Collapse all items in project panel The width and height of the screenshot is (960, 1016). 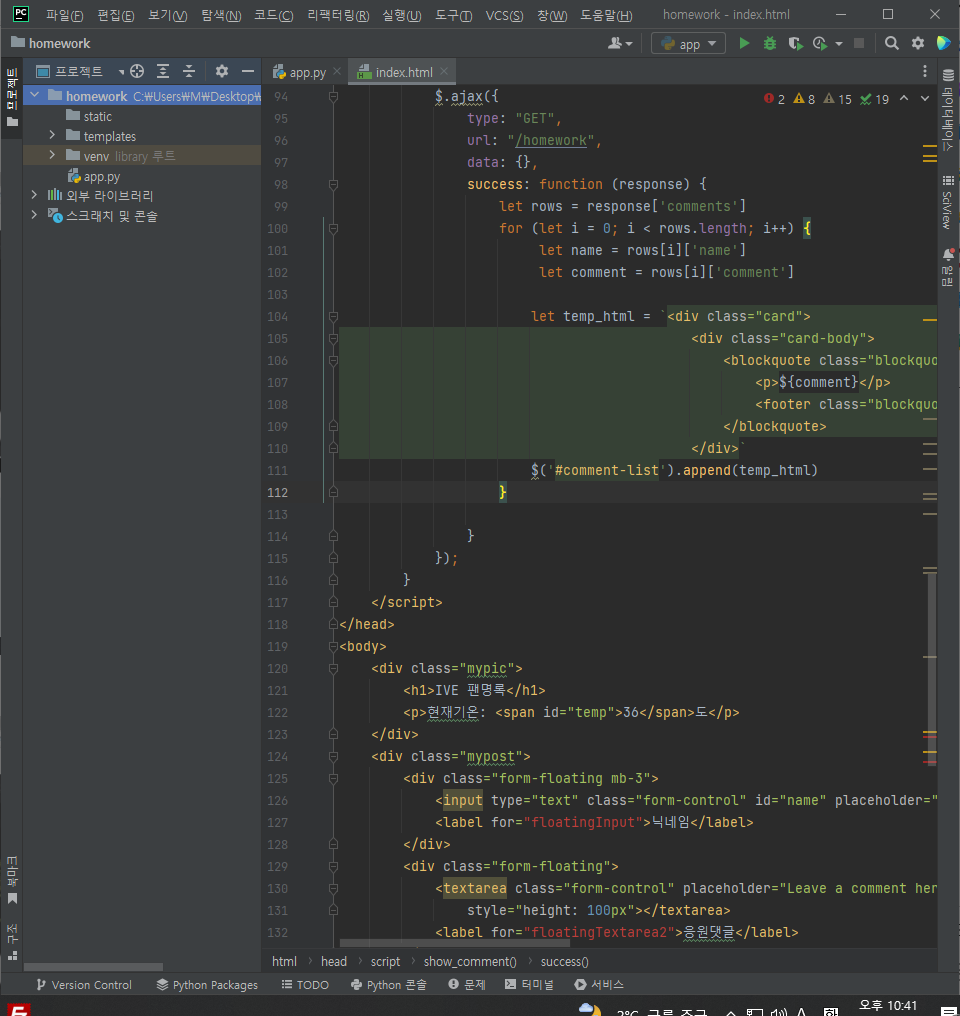coord(189,71)
